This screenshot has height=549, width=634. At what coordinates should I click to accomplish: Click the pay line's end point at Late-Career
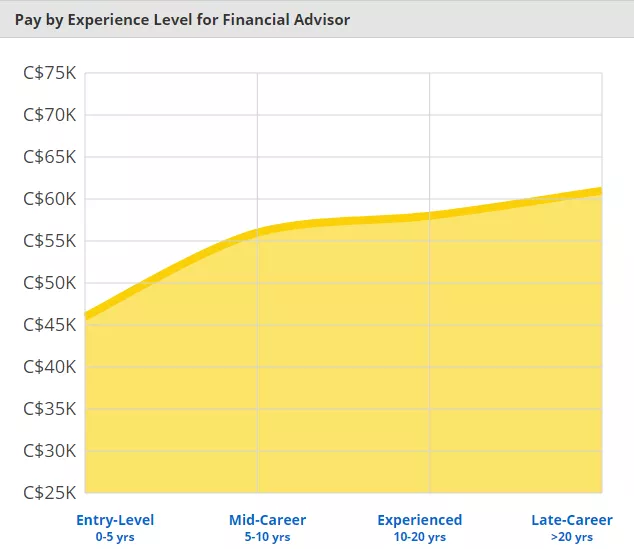click(x=601, y=191)
